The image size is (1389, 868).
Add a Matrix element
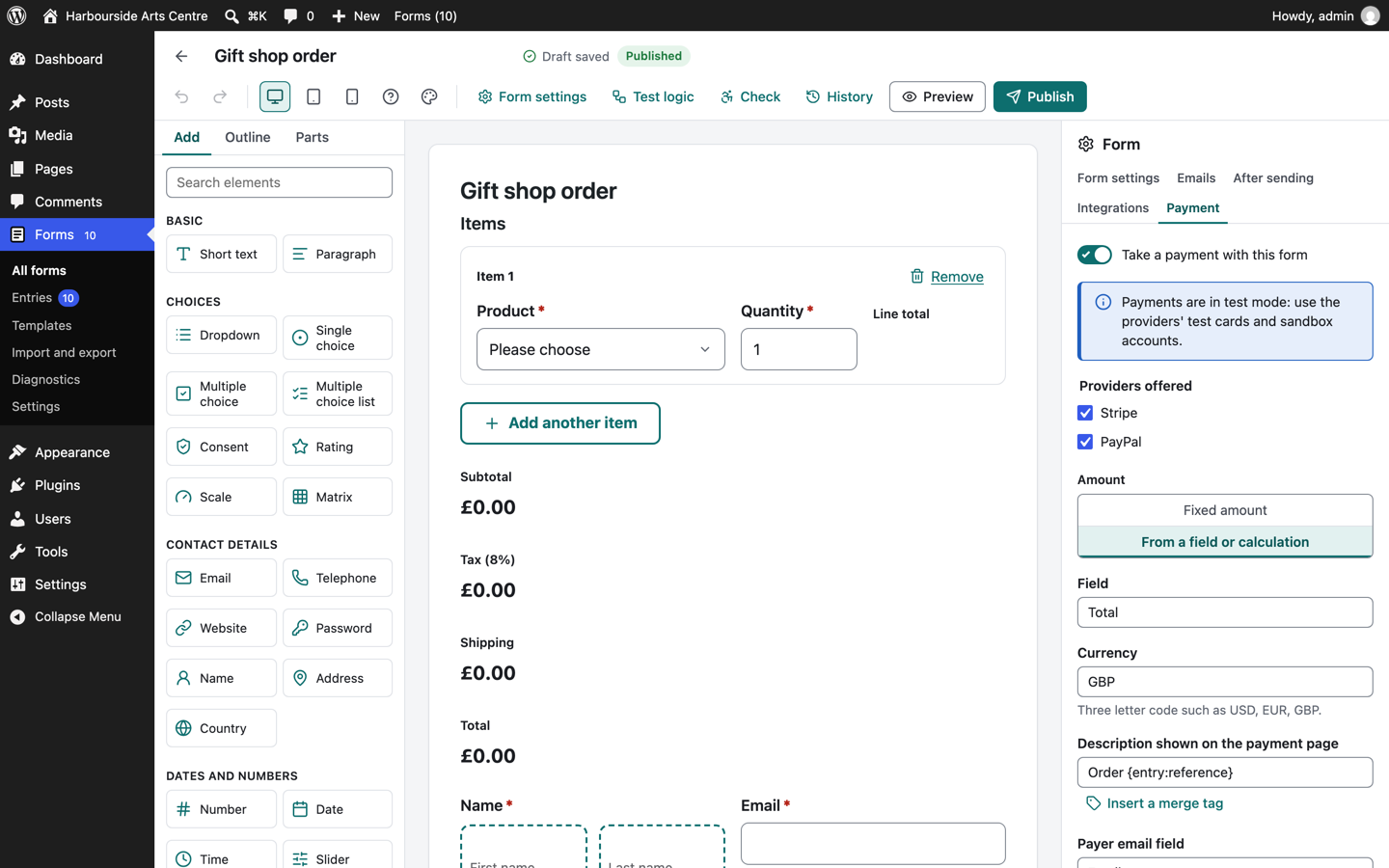[338, 497]
